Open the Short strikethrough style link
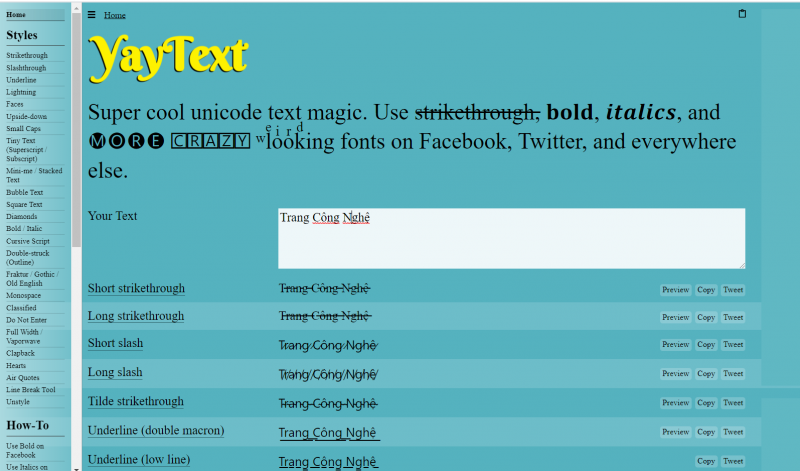The height and width of the screenshot is (471, 800). click(x=136, y=289)
